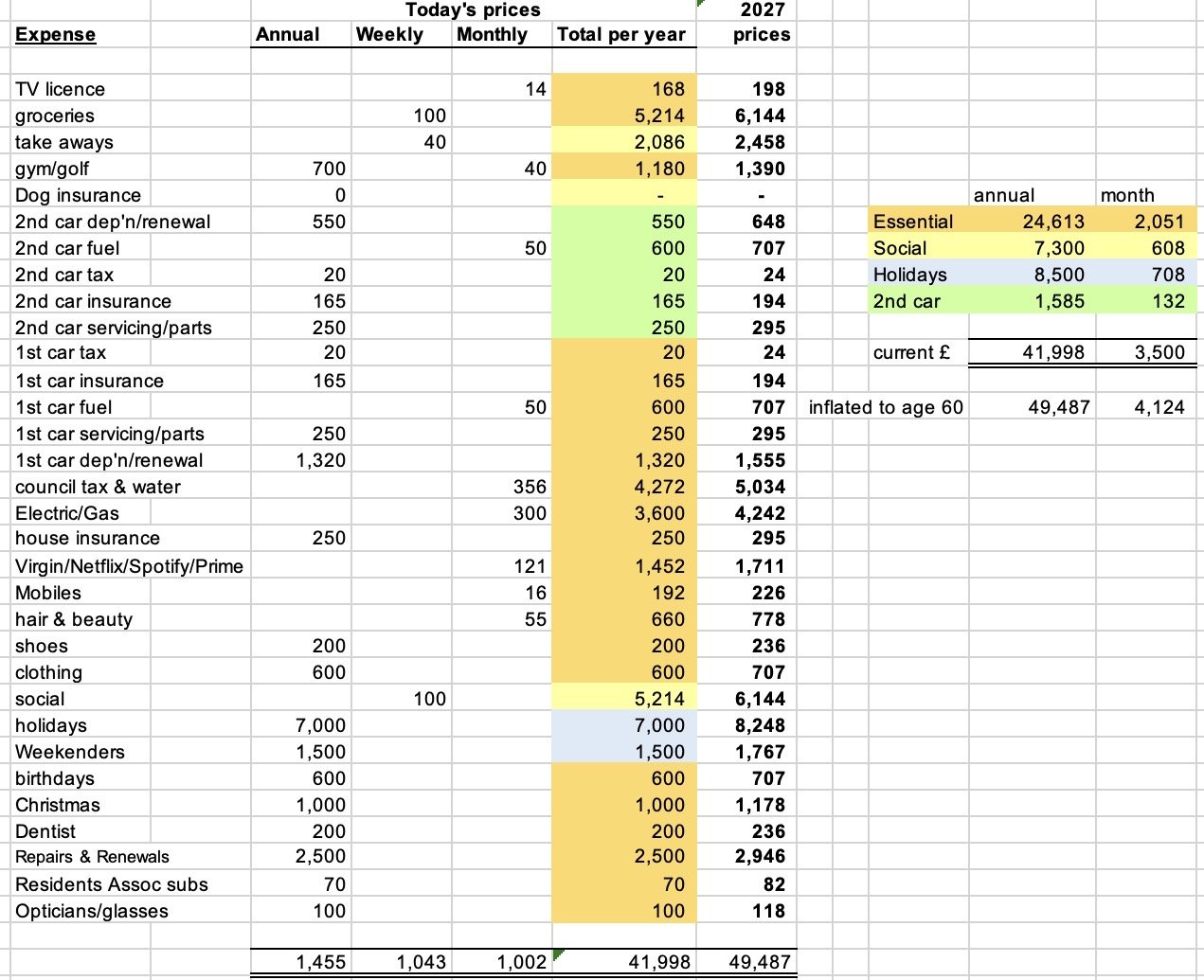Select grand total cell 41,998 at bottom
The width and height of the screenshot is (1204, 980).
tap(659, 962)
